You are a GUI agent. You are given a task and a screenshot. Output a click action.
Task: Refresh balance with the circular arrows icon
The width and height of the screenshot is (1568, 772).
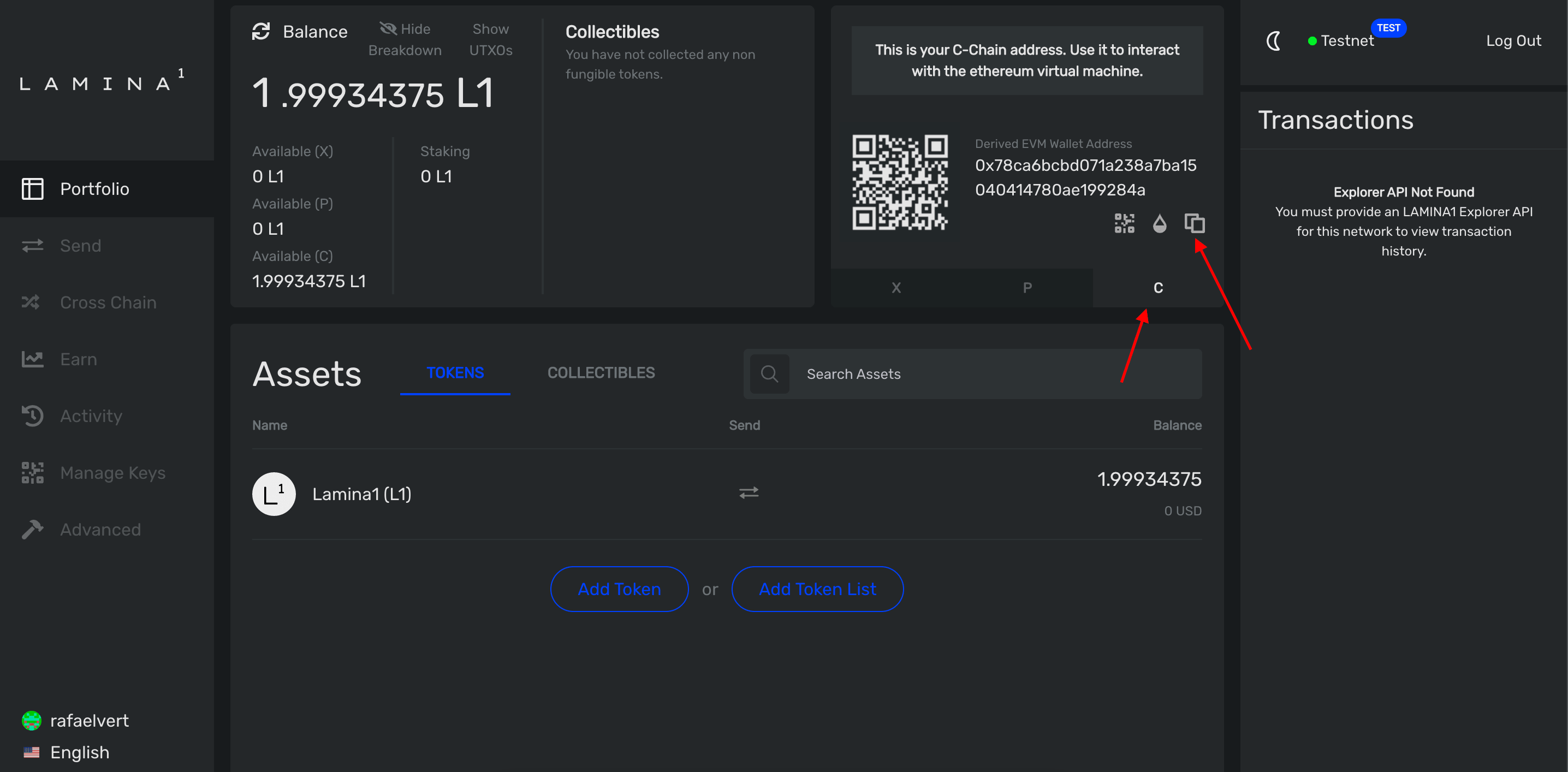tap(261, 31)
